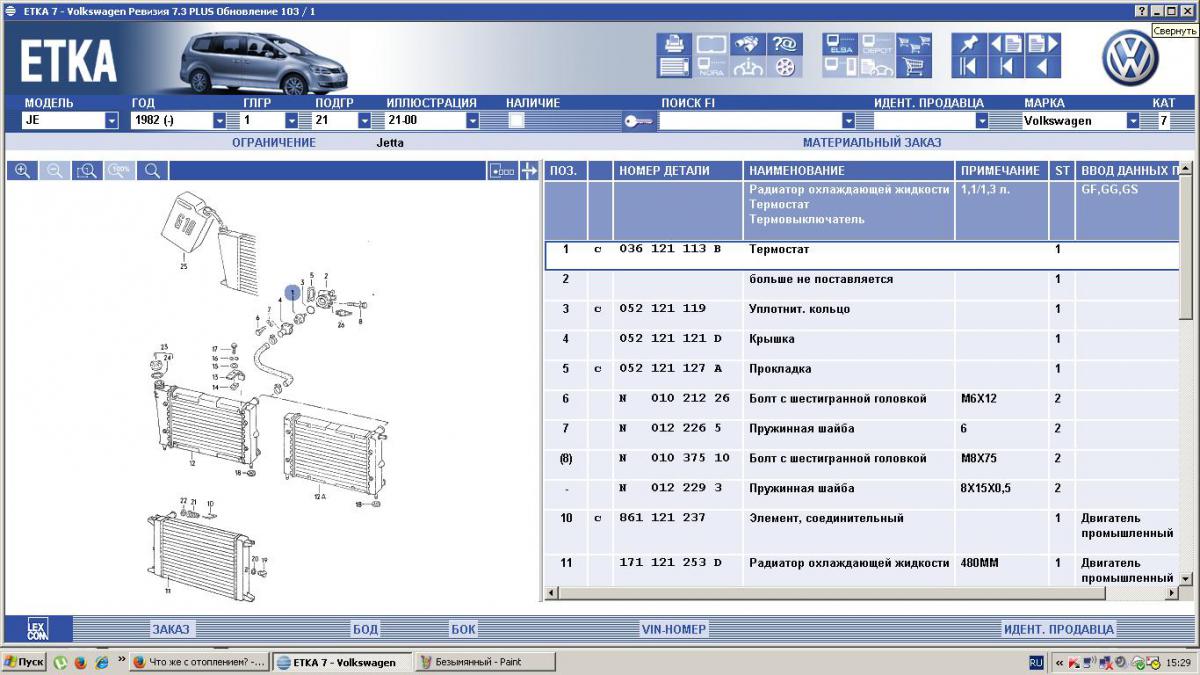The image size is (1200, 675).
Task: Click ИДЕНТ. ПРОДАВЦА in the bottom bar
Action: point(1058,629)
